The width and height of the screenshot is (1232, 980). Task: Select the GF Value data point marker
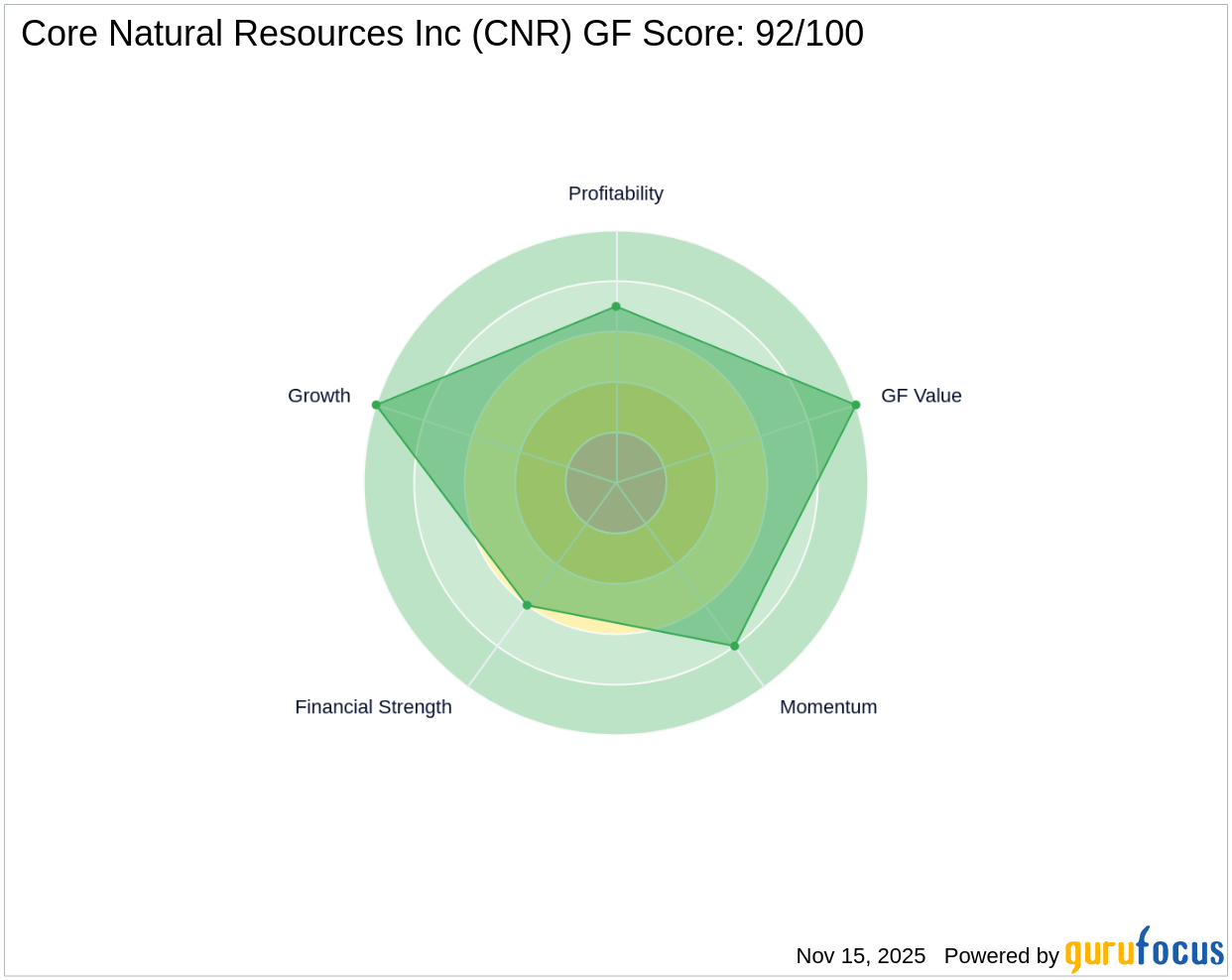[x=854, y=404]
